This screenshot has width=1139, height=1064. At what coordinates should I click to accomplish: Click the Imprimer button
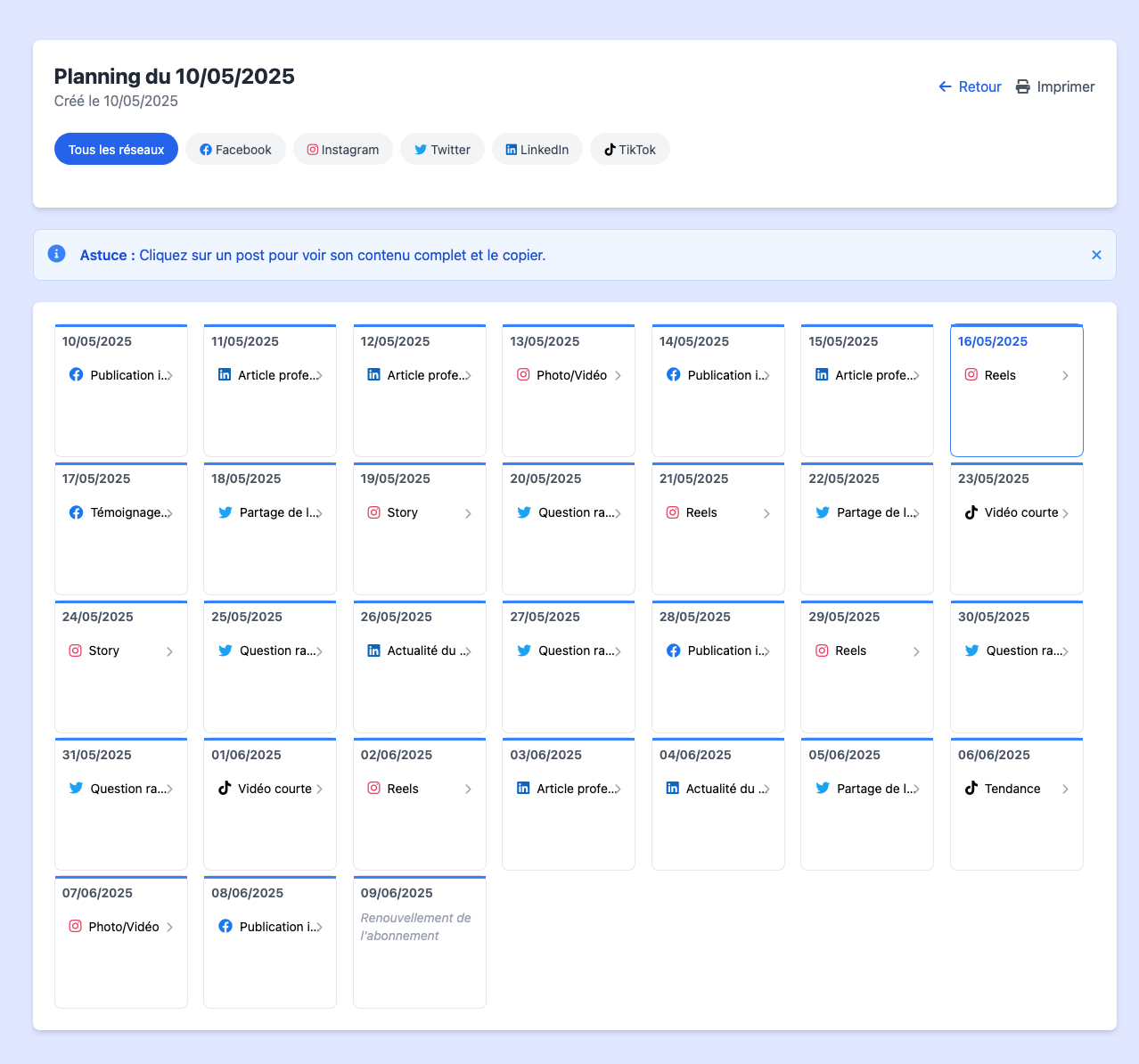(1055, 86)
